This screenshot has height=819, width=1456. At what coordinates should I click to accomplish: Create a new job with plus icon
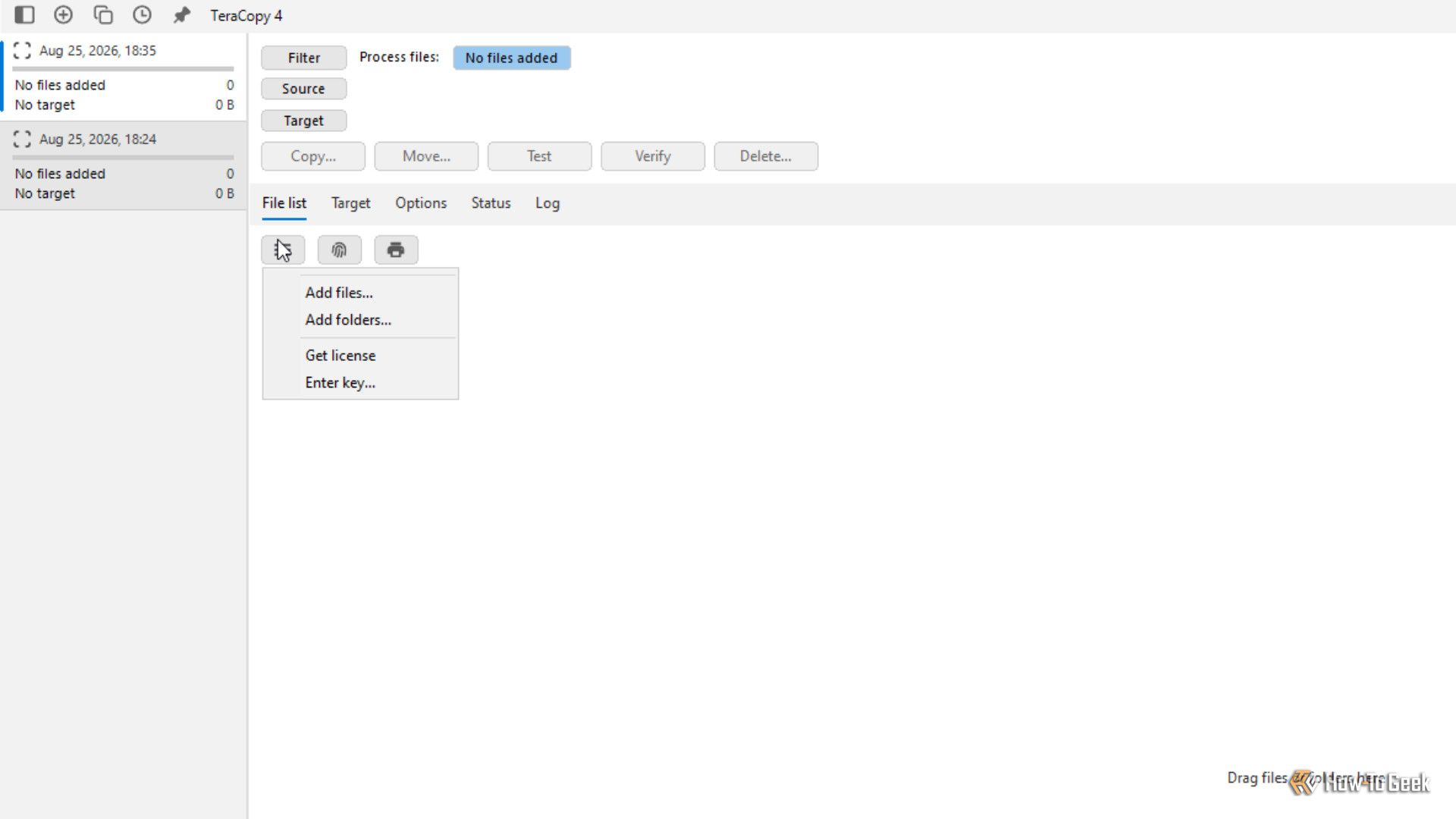64,14
